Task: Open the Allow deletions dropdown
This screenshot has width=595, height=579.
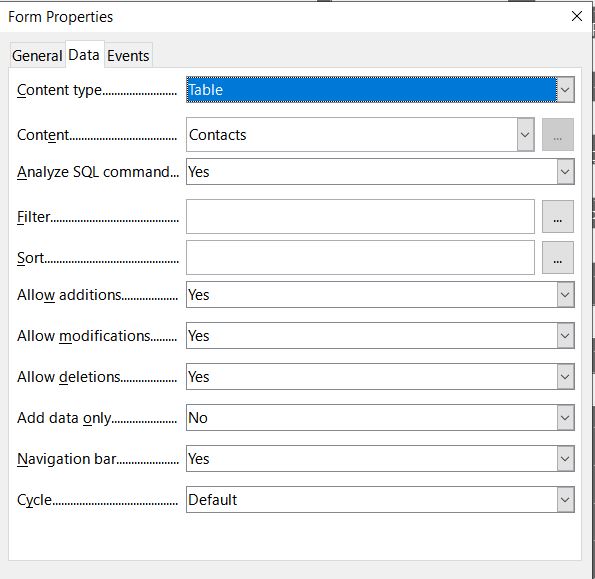Action: pos(380,377)
